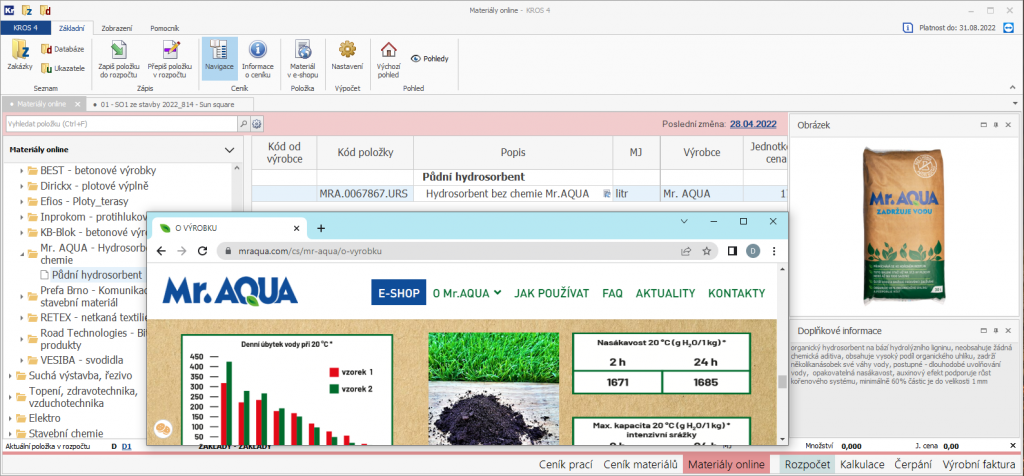
Task: Expand VESIBA - svodidla folder
Action: (x=21, y=360)
